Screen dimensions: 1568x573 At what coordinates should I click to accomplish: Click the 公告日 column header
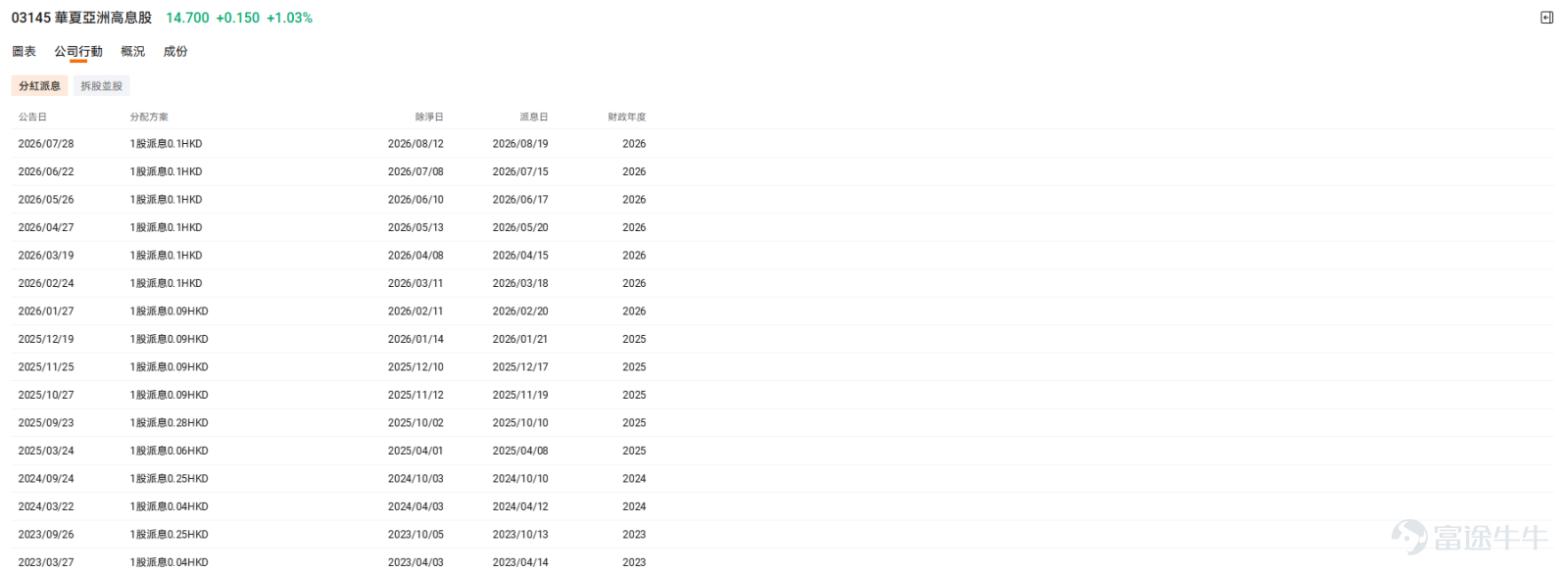[32, 118]
